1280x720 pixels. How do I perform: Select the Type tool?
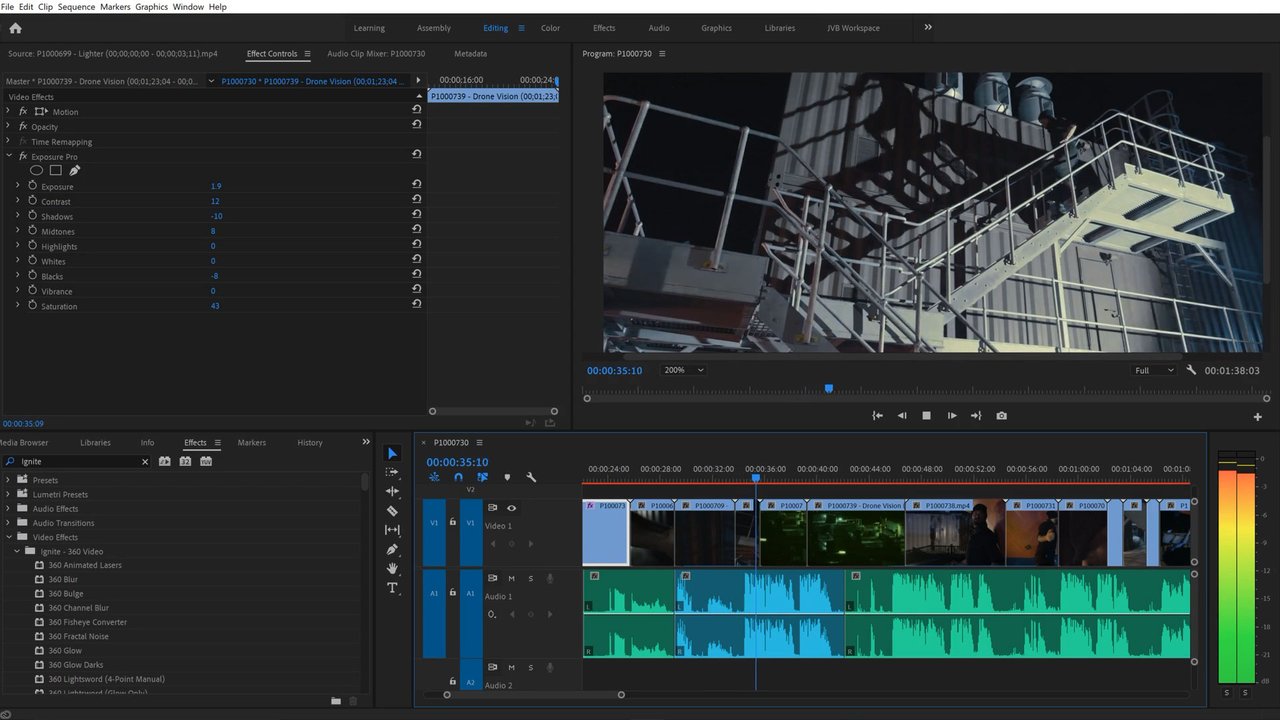pyautogui.click(x=392, y=588)
